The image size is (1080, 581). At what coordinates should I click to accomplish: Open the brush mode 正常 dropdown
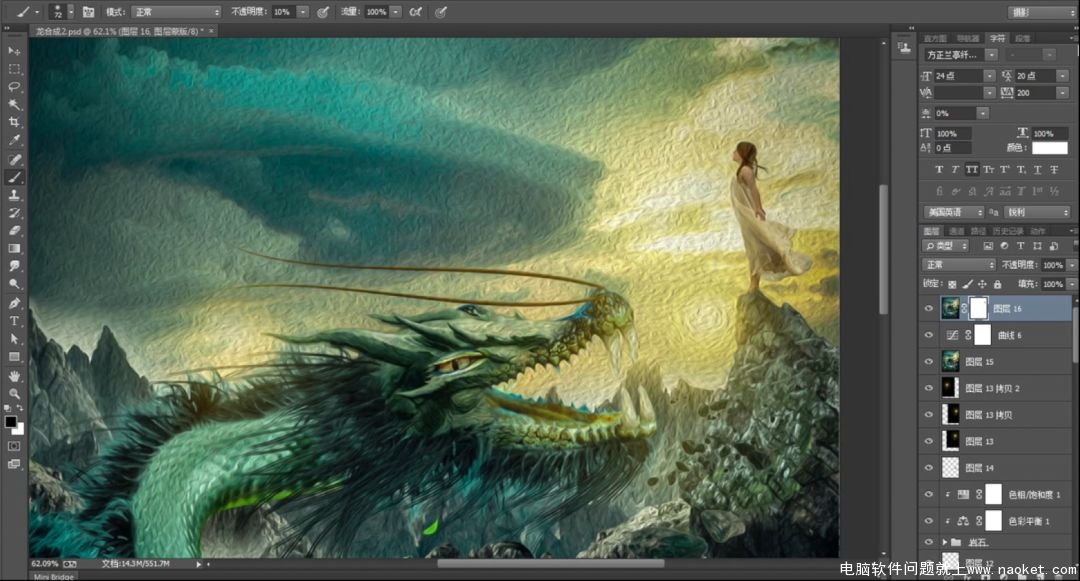176,12
